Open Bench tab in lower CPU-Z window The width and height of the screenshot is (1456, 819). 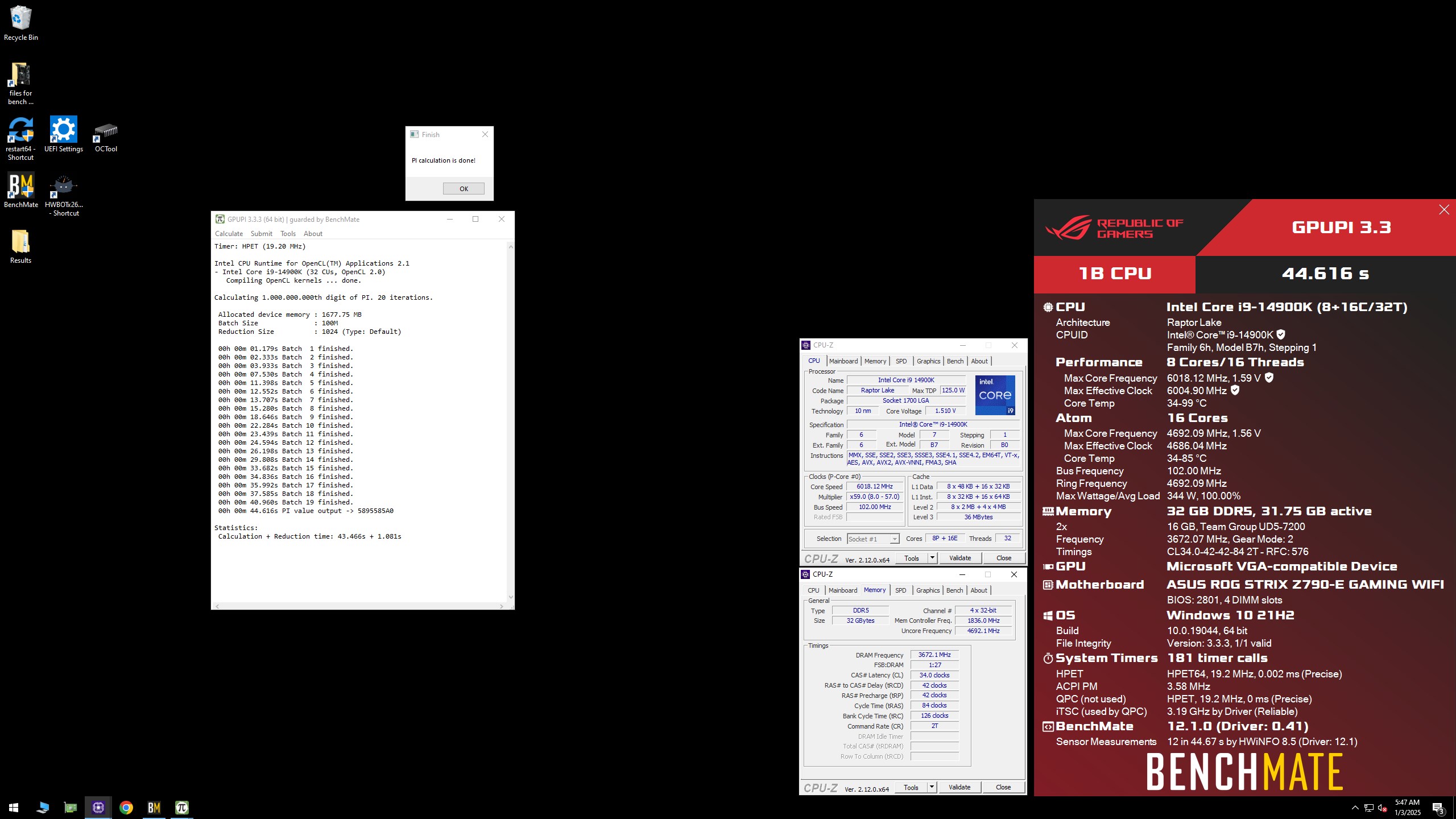point(955,590)
